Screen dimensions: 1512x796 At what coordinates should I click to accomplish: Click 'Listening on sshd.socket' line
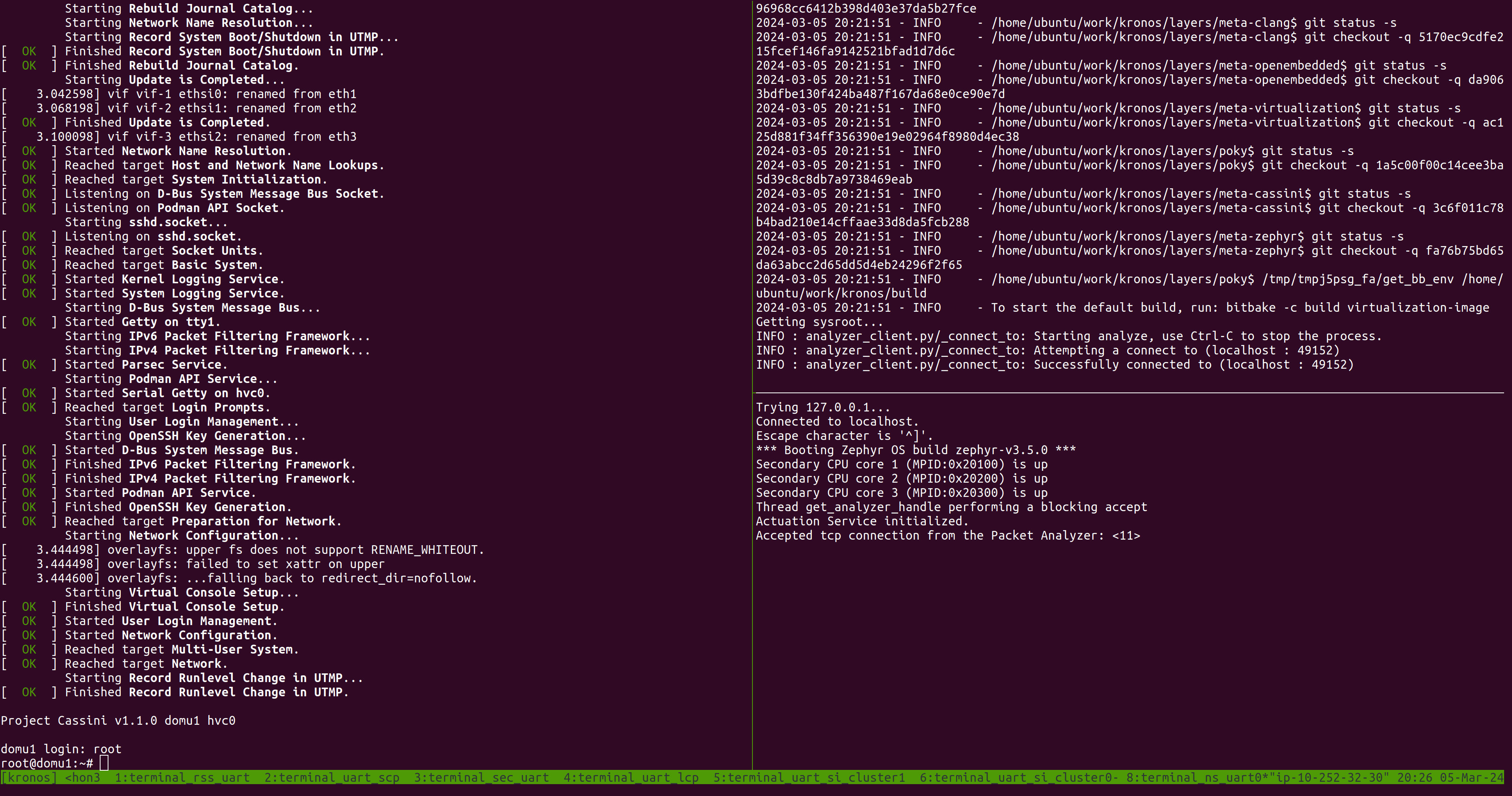[122, 237]
